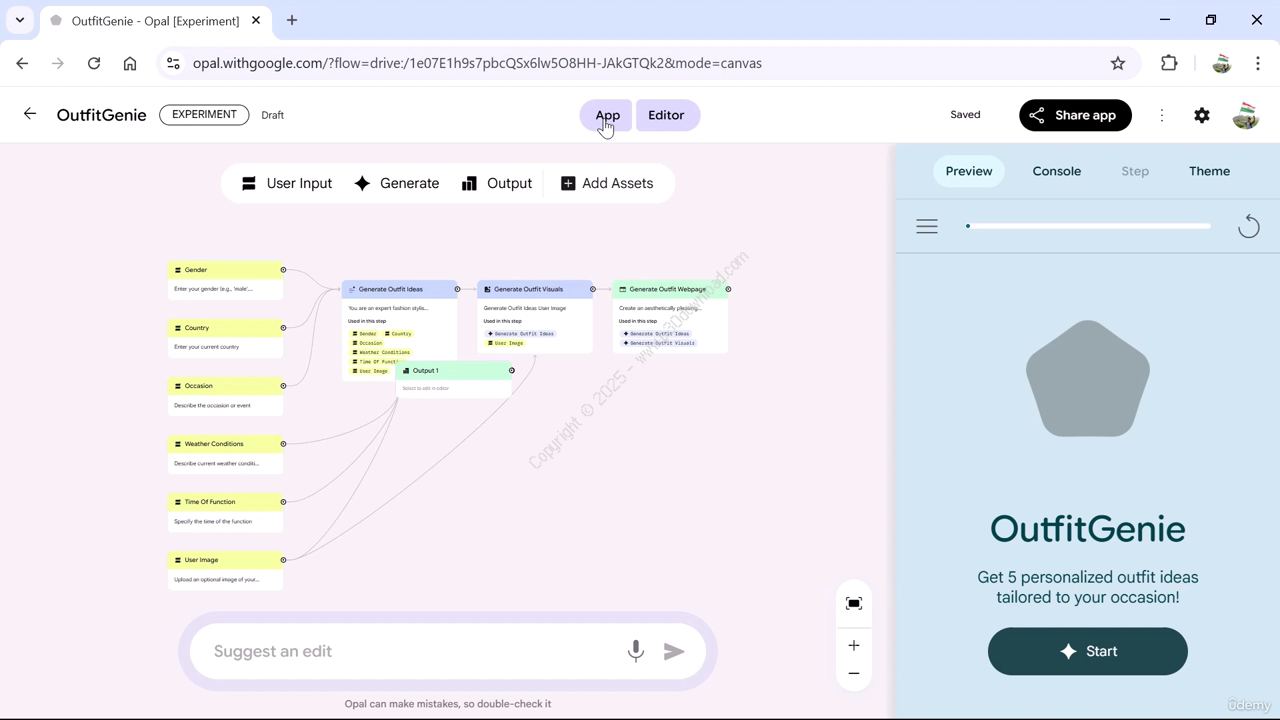Close the OutfitGenie browser tab

[x=256, y=20]
